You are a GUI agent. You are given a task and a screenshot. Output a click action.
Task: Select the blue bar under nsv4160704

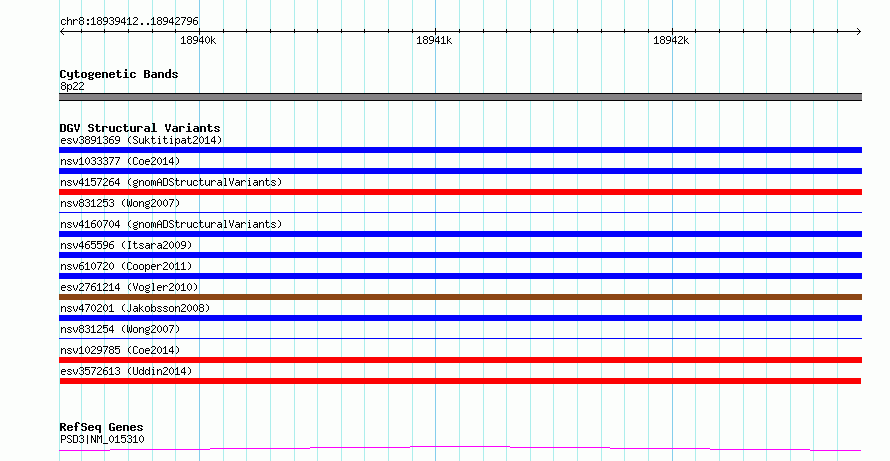click(460, 234)
